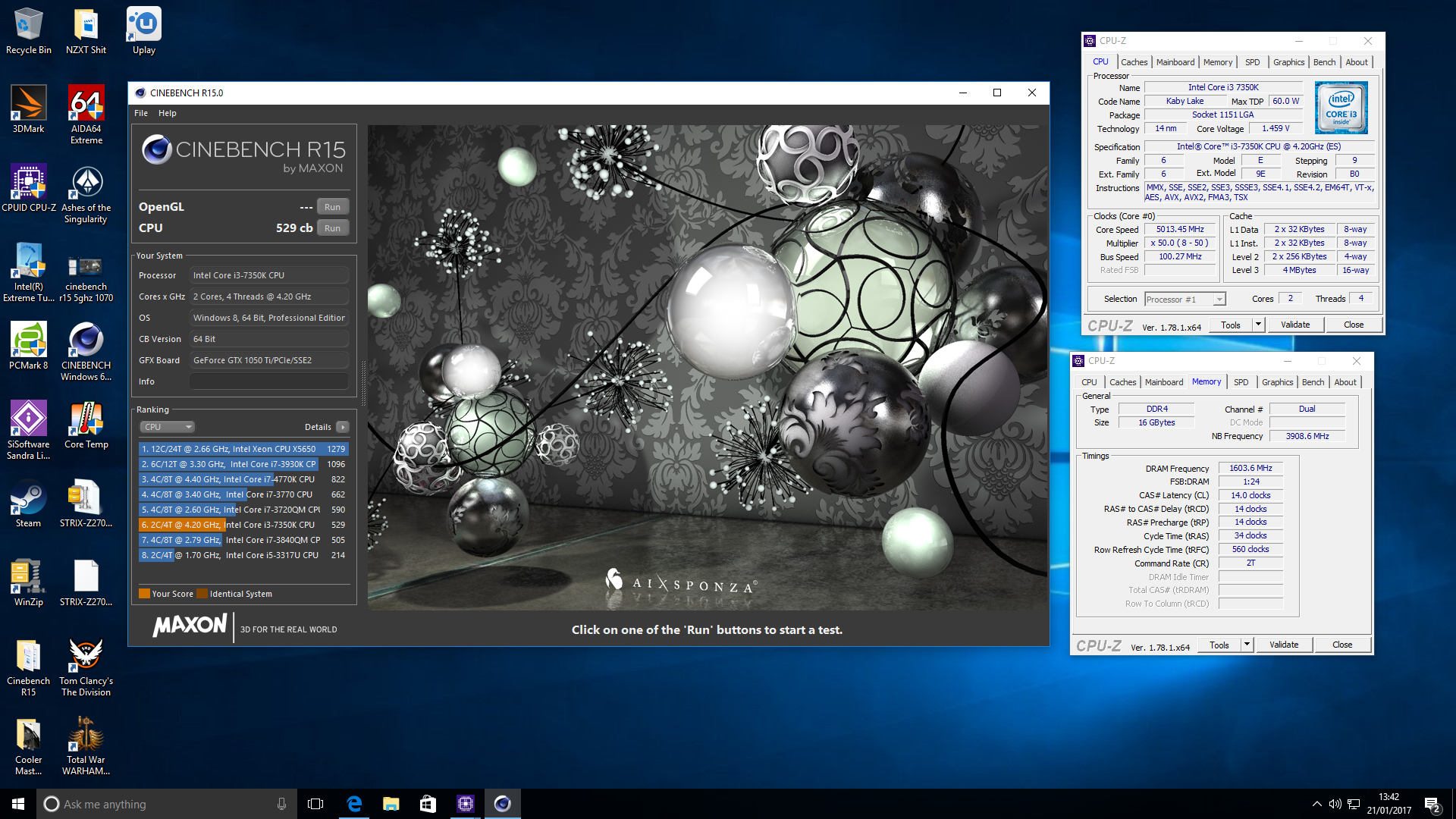Launch the Uplay desktop shortcut
Viewport: 1456px width, 819px height.
click(x=143, y=30)
